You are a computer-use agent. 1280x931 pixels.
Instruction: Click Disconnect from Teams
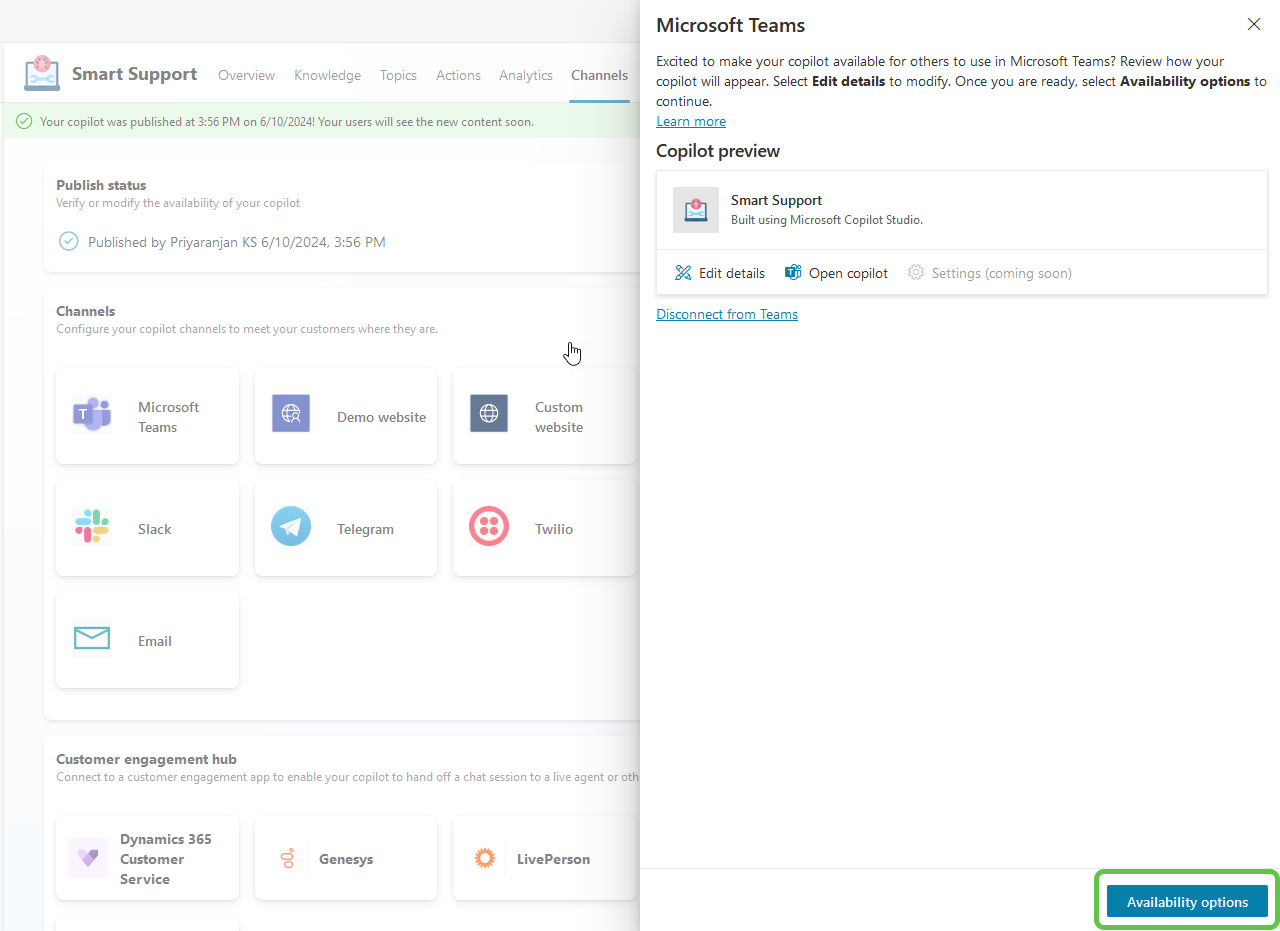coord(726,313)
